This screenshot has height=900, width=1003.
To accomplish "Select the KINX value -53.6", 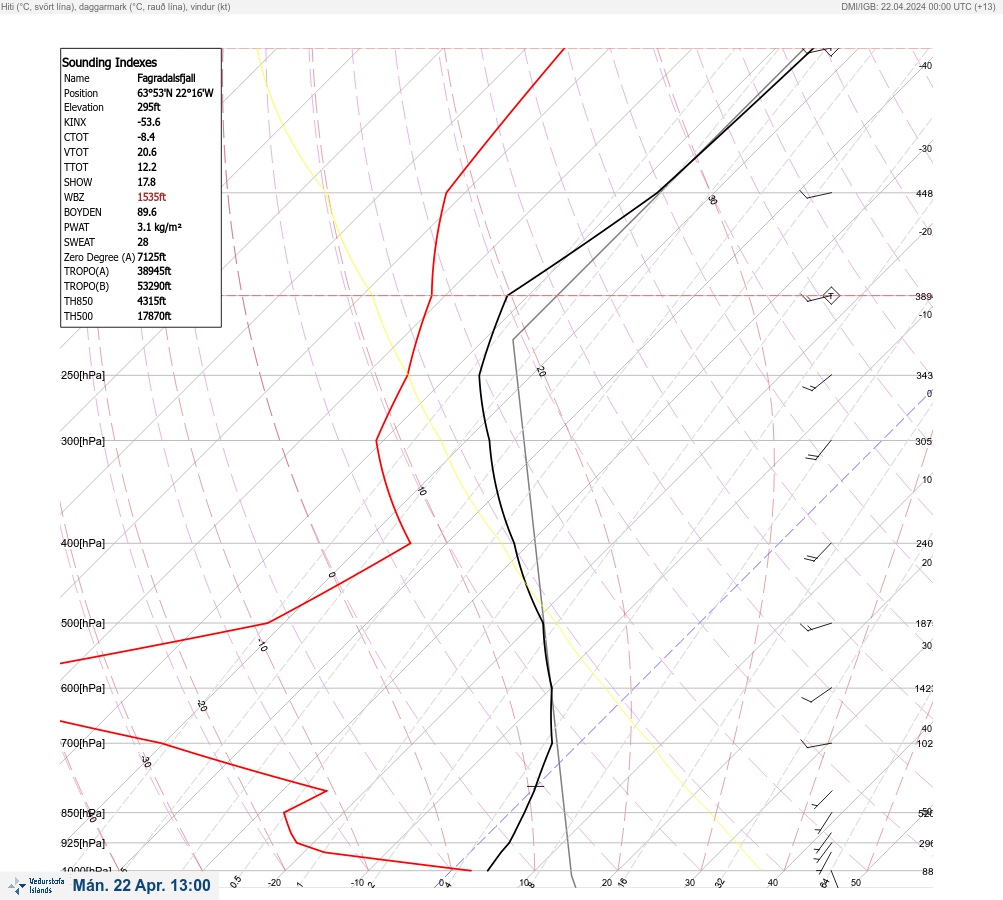I will tap(148, 122).
